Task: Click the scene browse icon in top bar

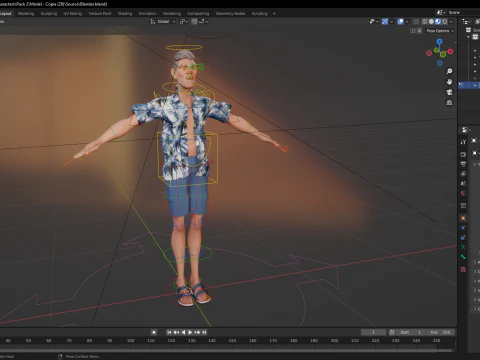Action: 441,12
